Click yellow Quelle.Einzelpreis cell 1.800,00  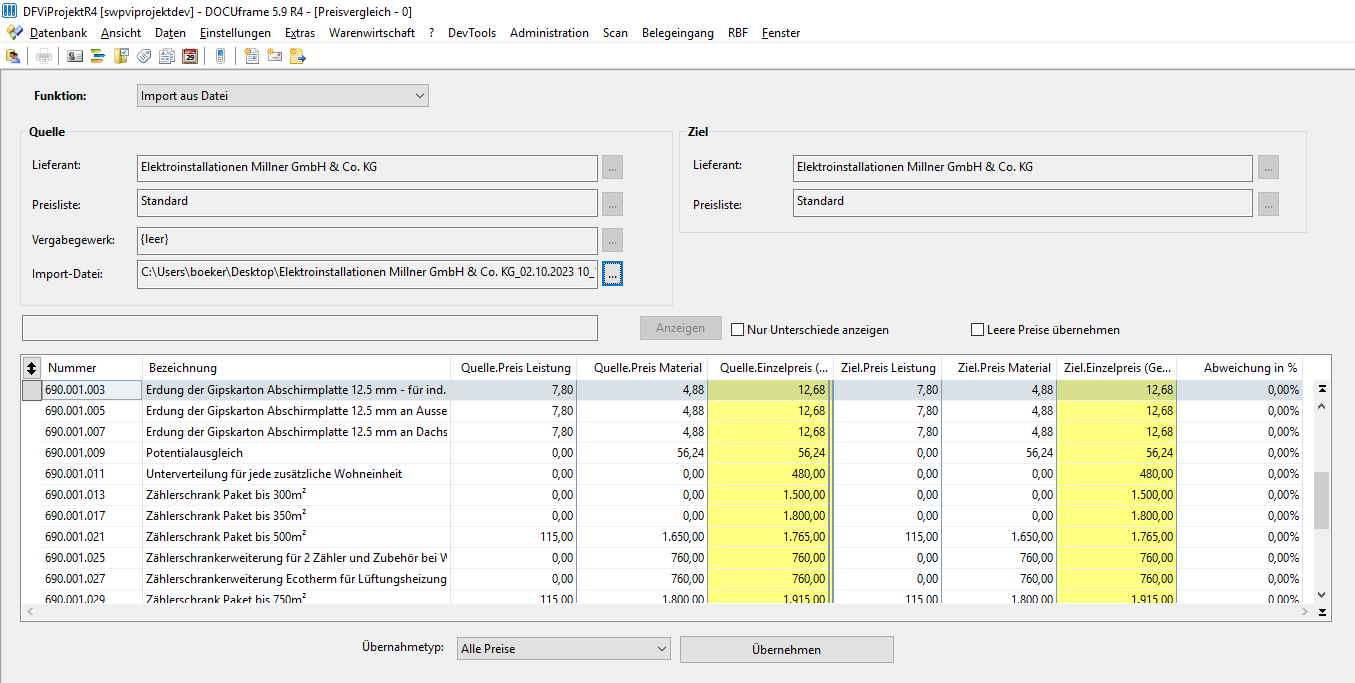768,516
